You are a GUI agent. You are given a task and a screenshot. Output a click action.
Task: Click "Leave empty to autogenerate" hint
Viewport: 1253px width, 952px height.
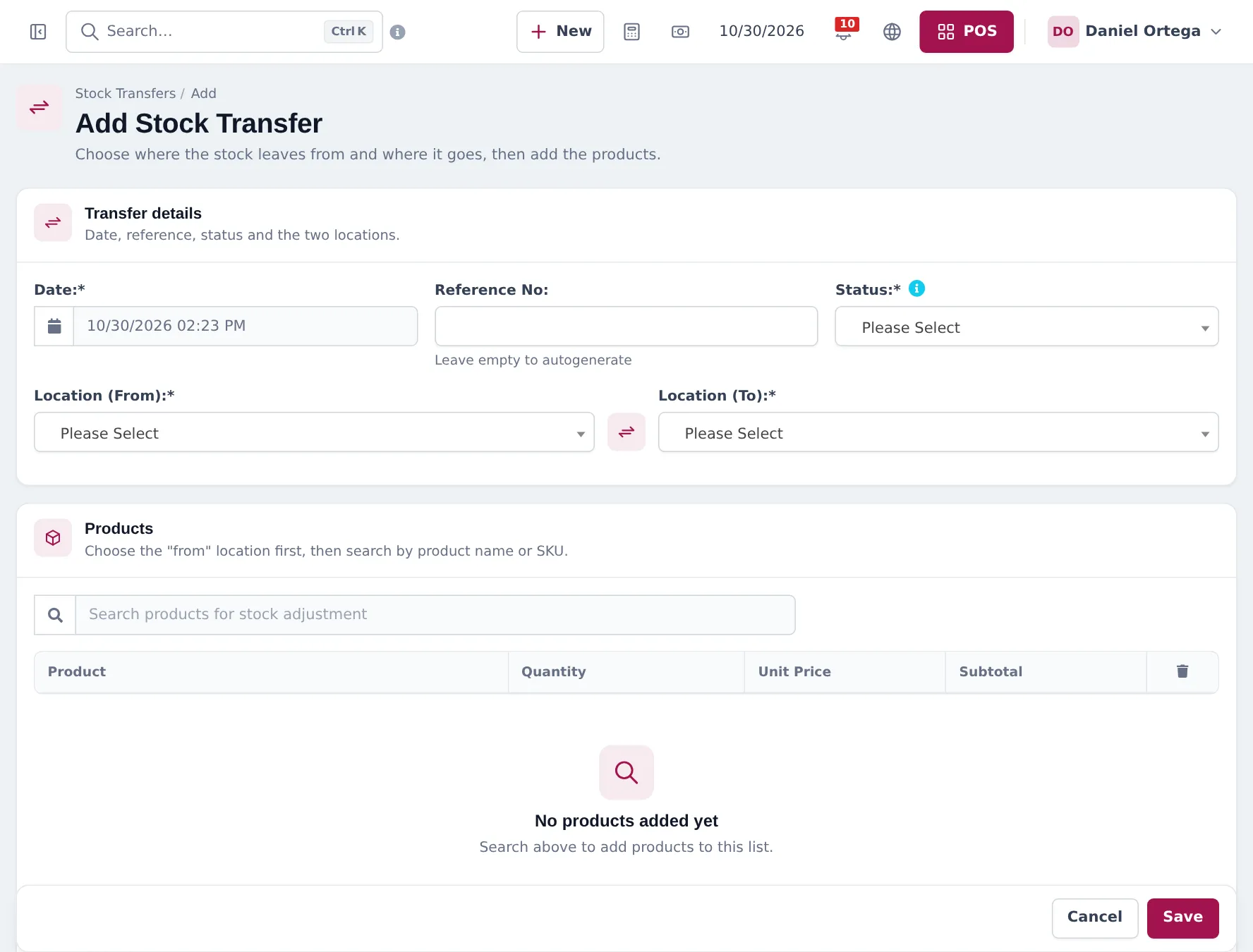[x=533, y=360]
